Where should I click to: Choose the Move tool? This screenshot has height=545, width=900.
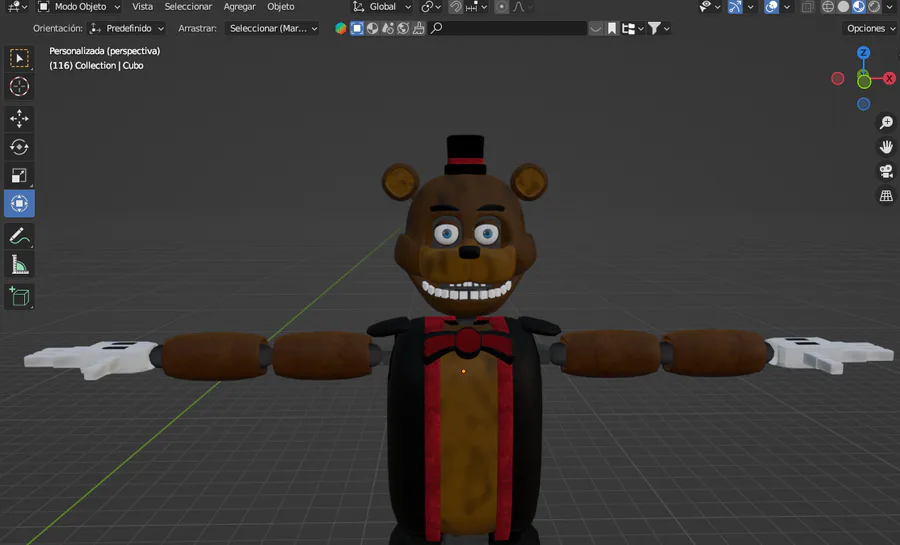19,119
